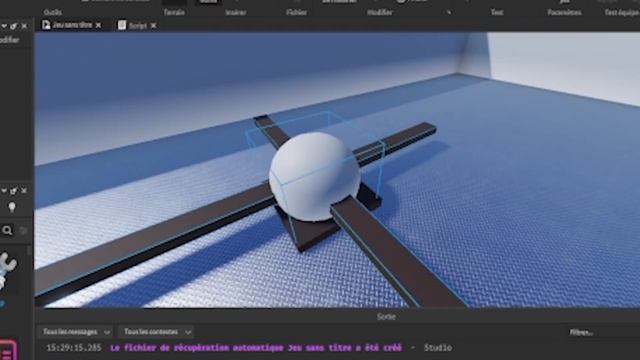This screenshot has width=640, height=360.
Task: Click the lightbulb icon in the left panel
Action: 12,207
